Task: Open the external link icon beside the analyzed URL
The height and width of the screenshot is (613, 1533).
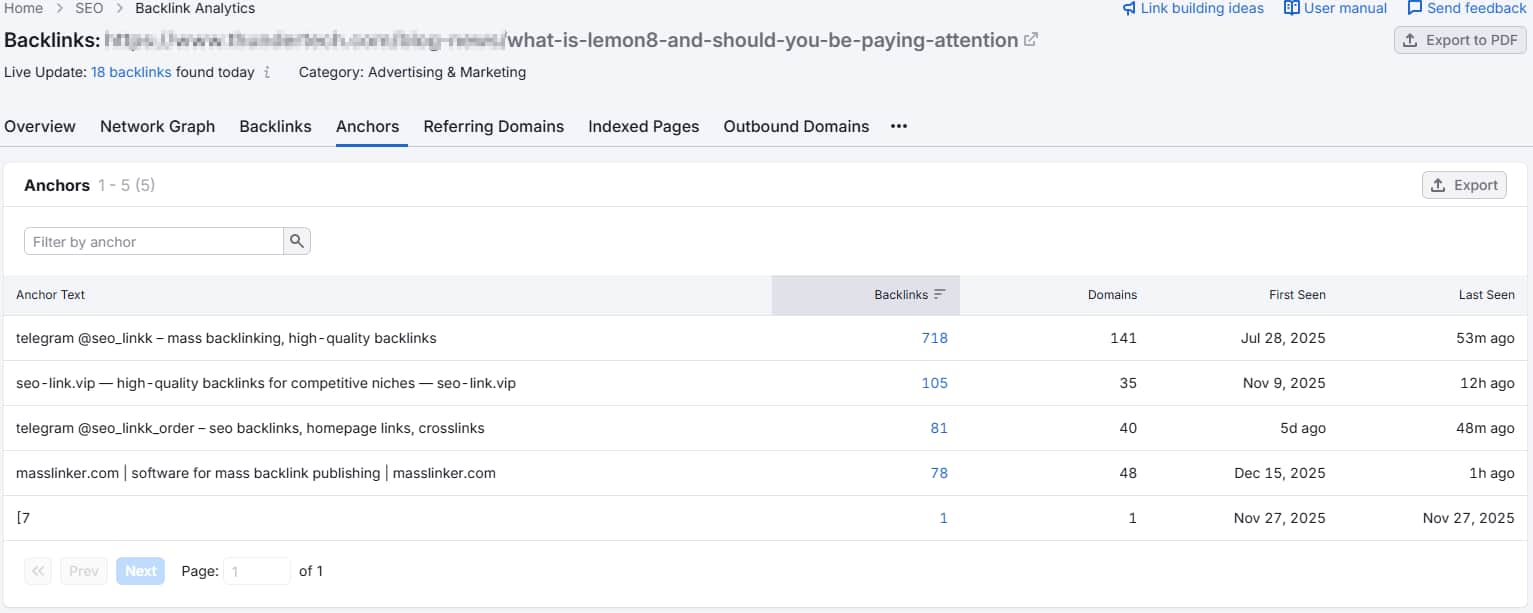Action: pos(1030,41)
